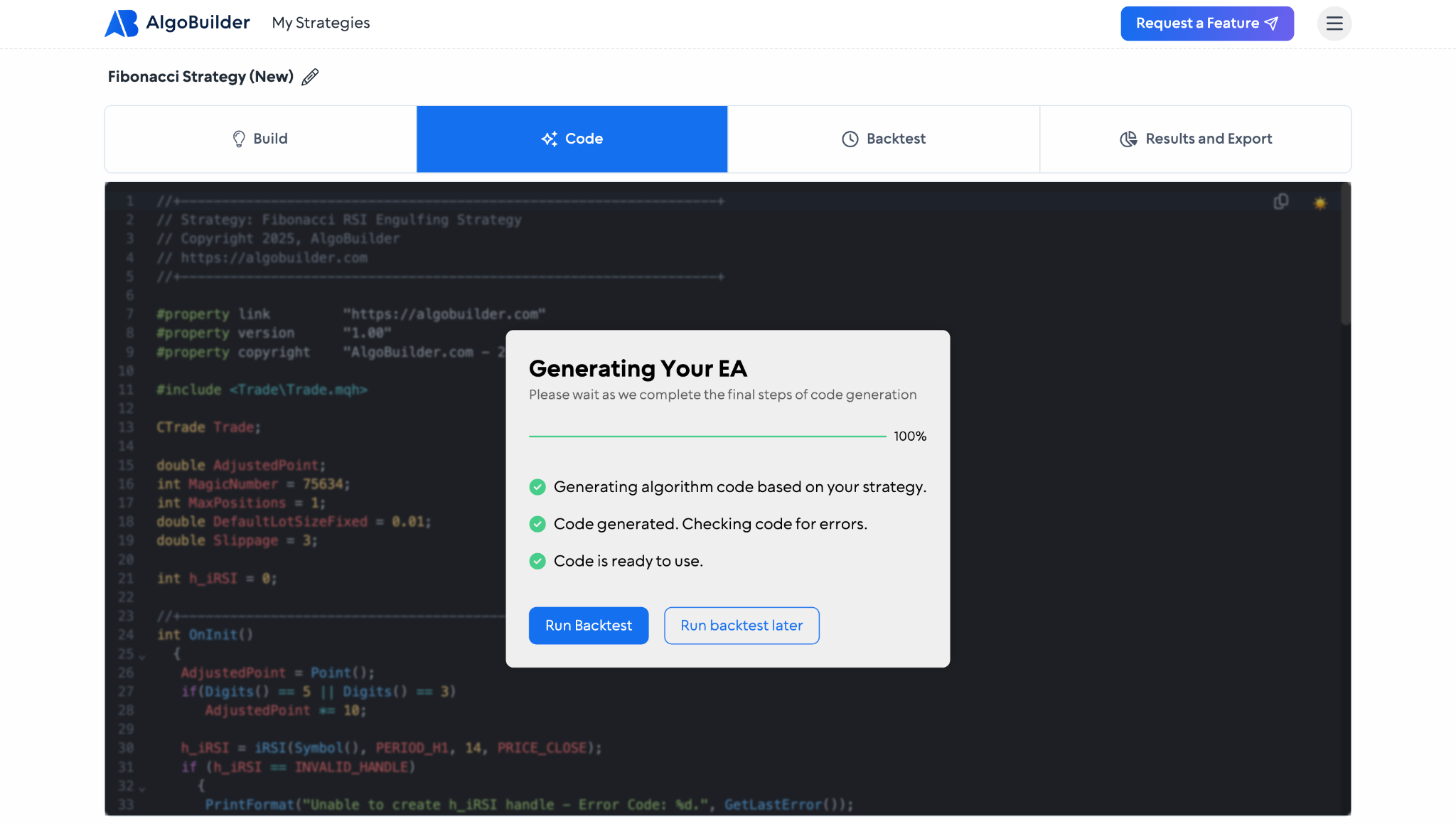The height and width of the screenshot is (824, 1456).
Task: Open the hamburger menu
Action: click(1334, 23)
